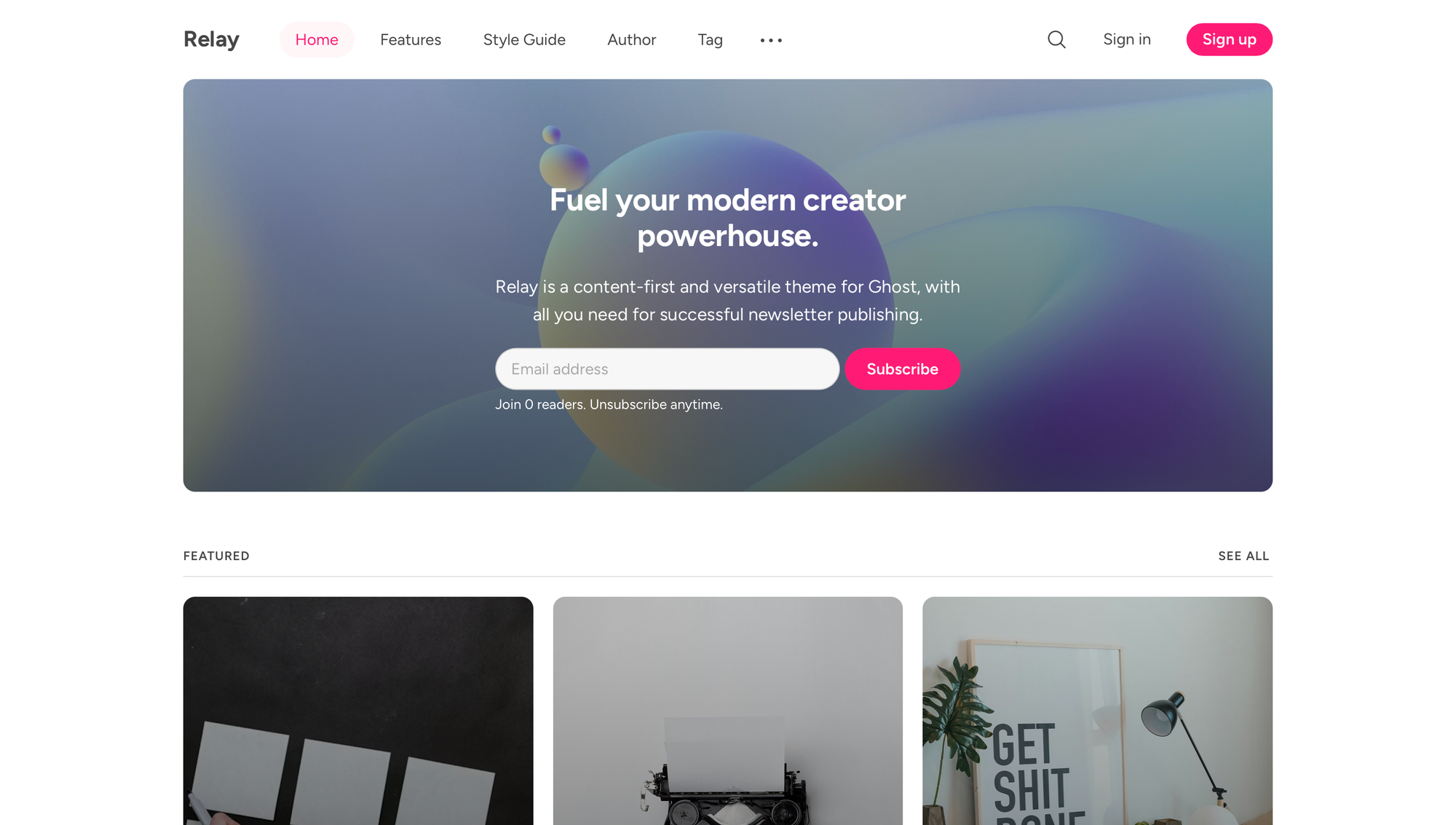The width and height of the screenshot is (1456, 825).
Task: Click the Subscribe button
Action: 903,368
